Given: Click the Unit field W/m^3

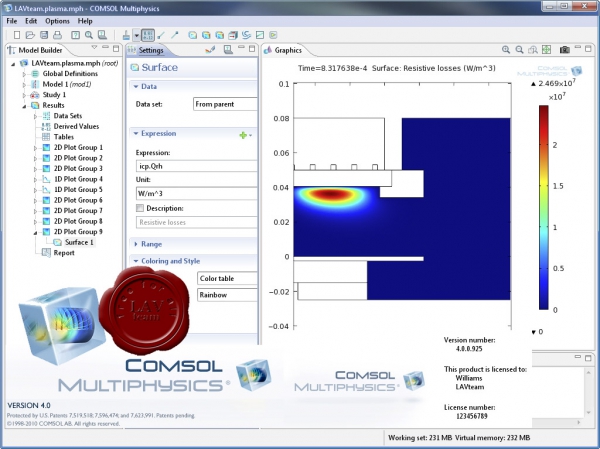Looking at the screenshot, I should (x=197, y=194).
